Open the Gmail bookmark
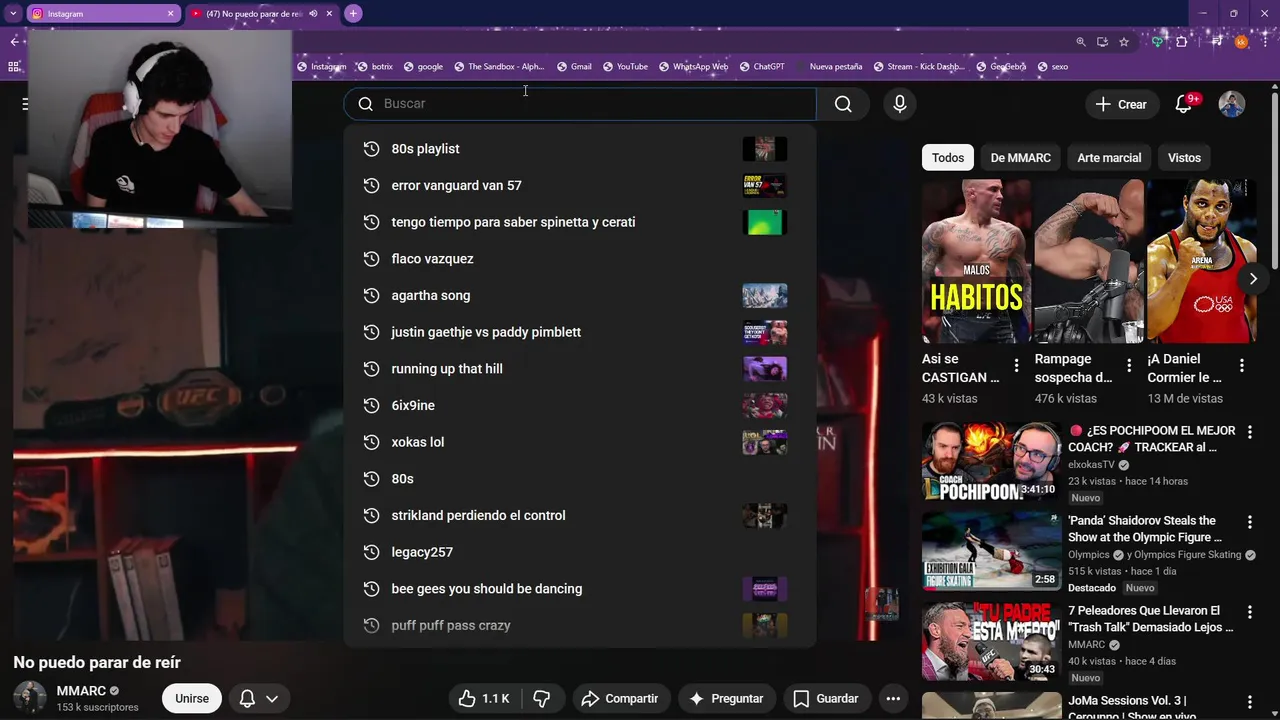This screenshot has width=1280, height=720. (574, 67)
